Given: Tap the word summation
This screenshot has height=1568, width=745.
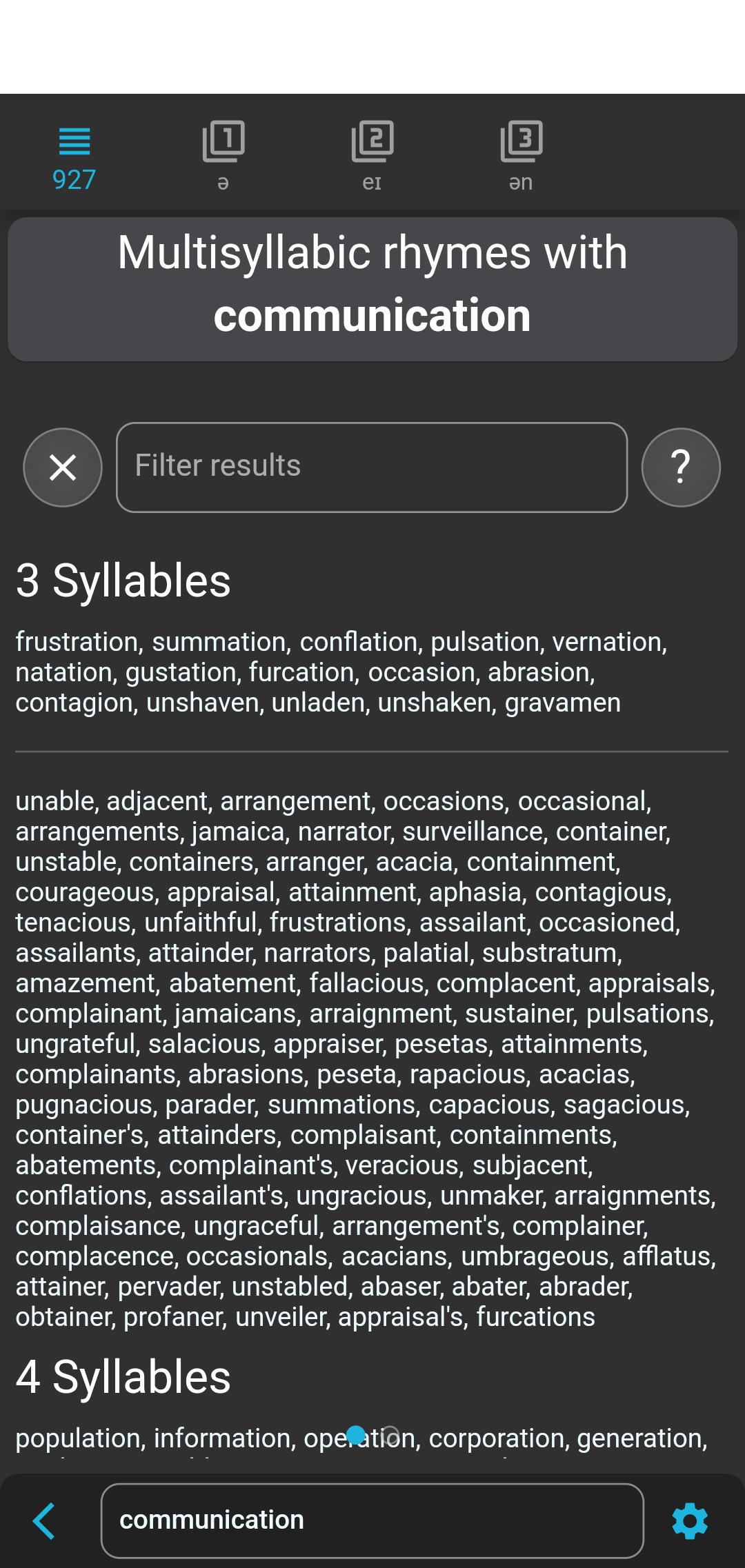Looking at the screenshot, I should coord(219,642).
